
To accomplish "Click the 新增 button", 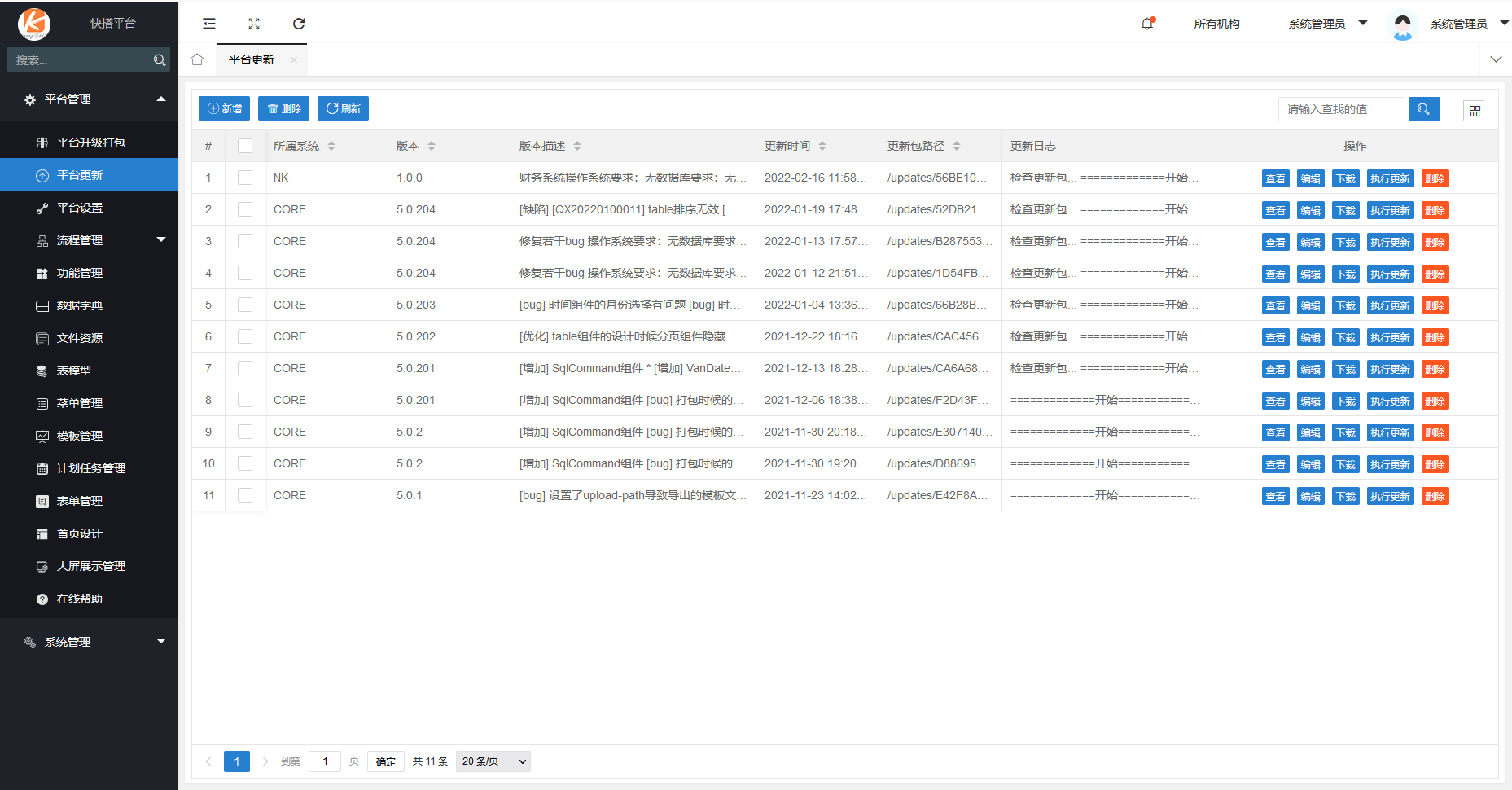I will (x=224, y=109).
